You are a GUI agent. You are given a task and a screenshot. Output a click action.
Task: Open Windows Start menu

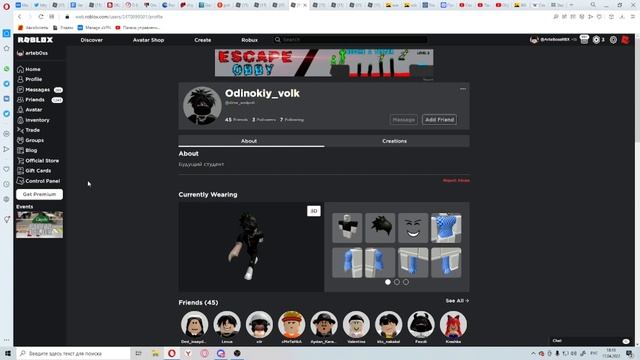pyautogui.click(x=7, y=353)
